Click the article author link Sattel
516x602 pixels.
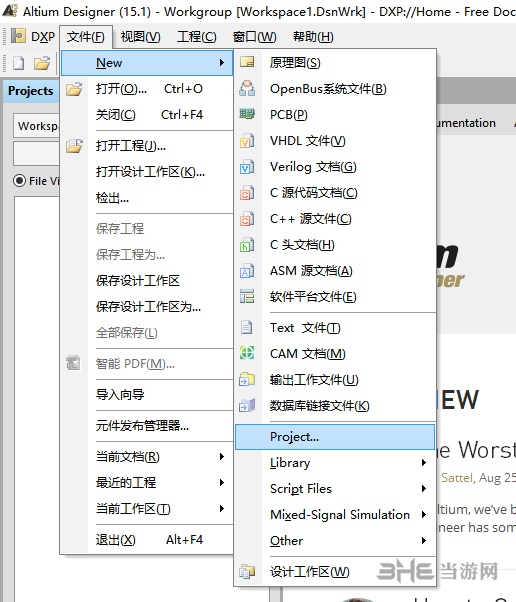coord(456,477)
